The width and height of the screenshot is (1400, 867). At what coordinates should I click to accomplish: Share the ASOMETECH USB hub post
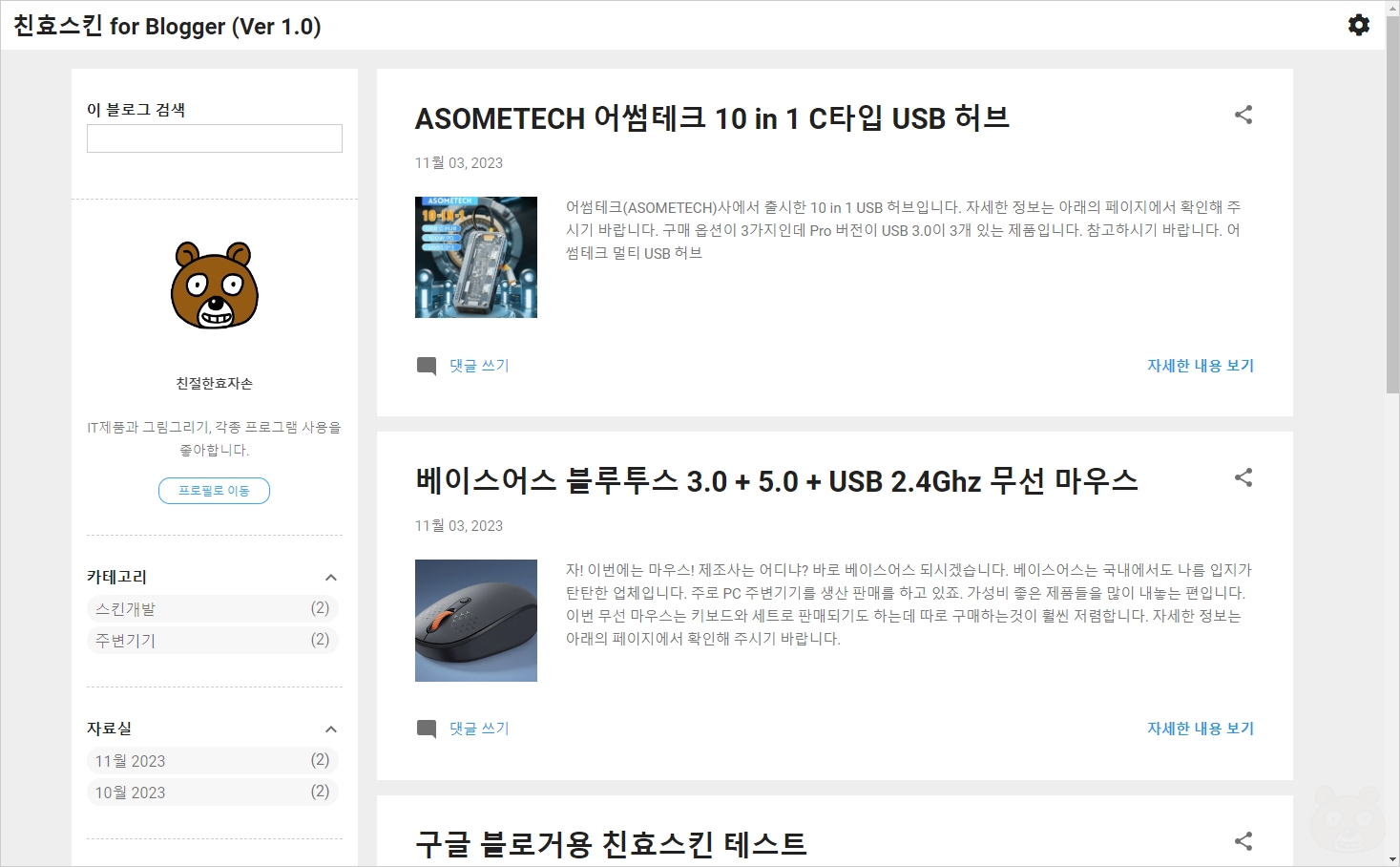click(x=1243, y=115)
